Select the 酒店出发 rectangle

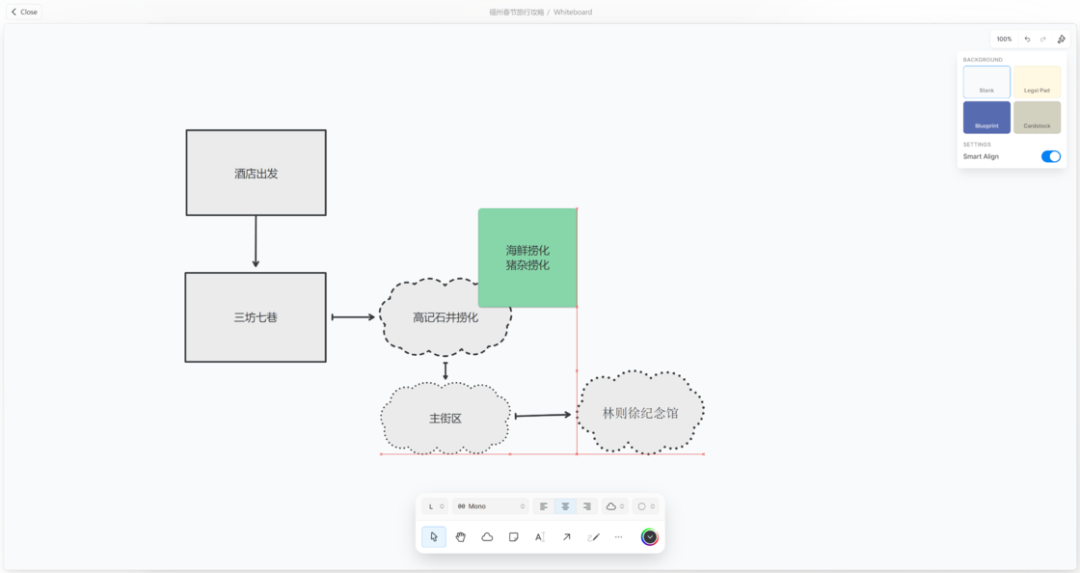pyautogui.click(x=256, y=173)
